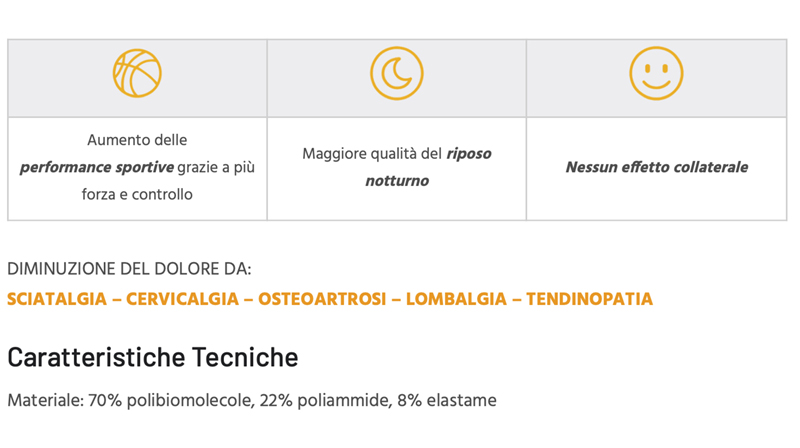This screenshot has width=800, height=448.
Task: Click the word 'Materiale:'
Action: 45,401
